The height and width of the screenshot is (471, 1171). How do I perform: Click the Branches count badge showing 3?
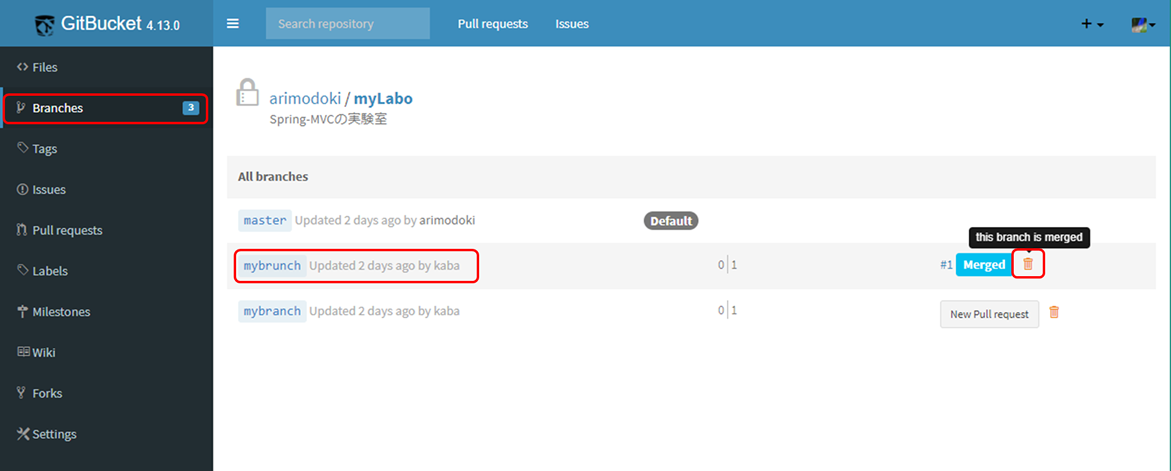tap(191, 108)
